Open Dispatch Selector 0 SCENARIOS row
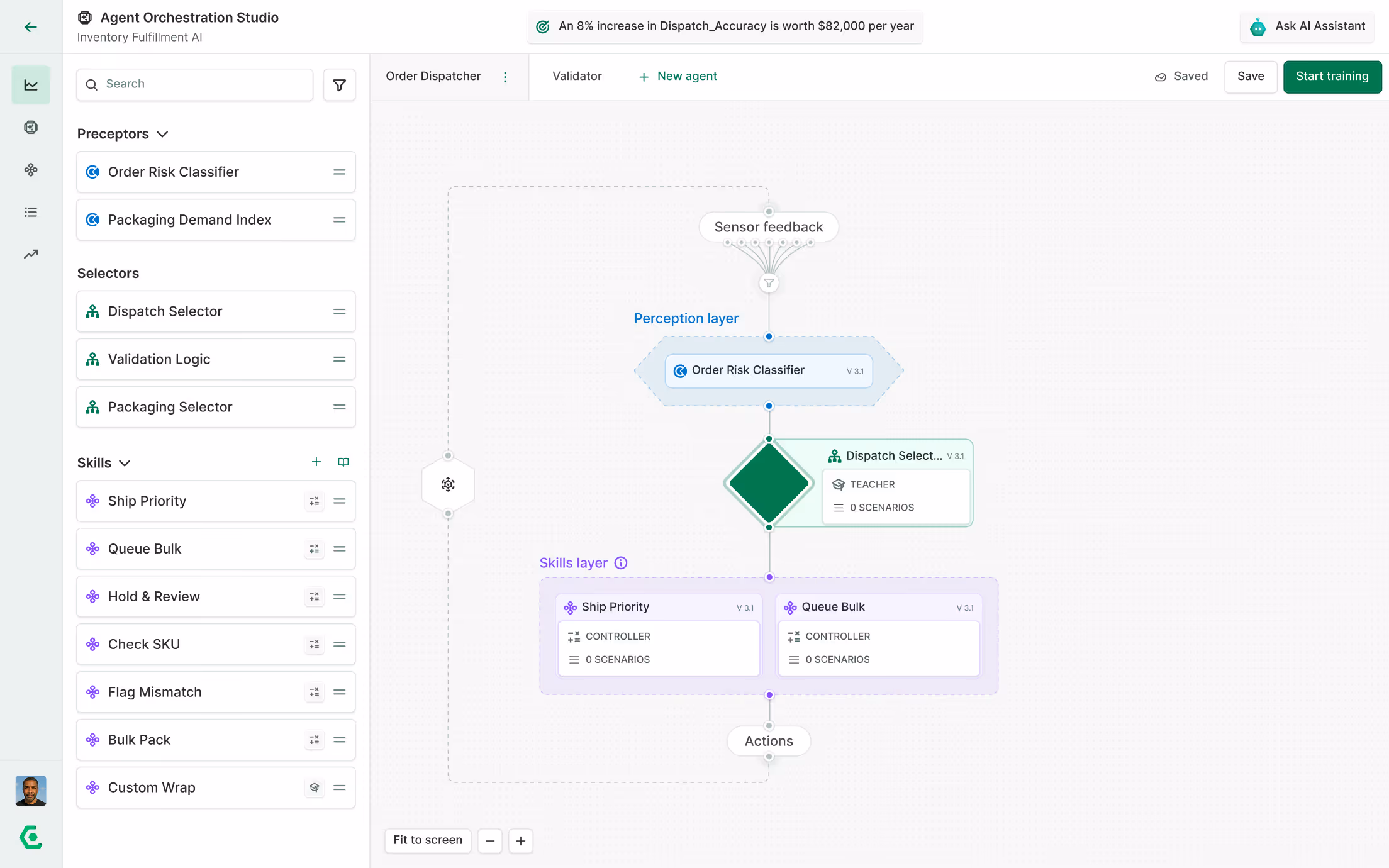The width and height of the screenshot is (1389, 868). pyautogui.click(x=896, y=508)
